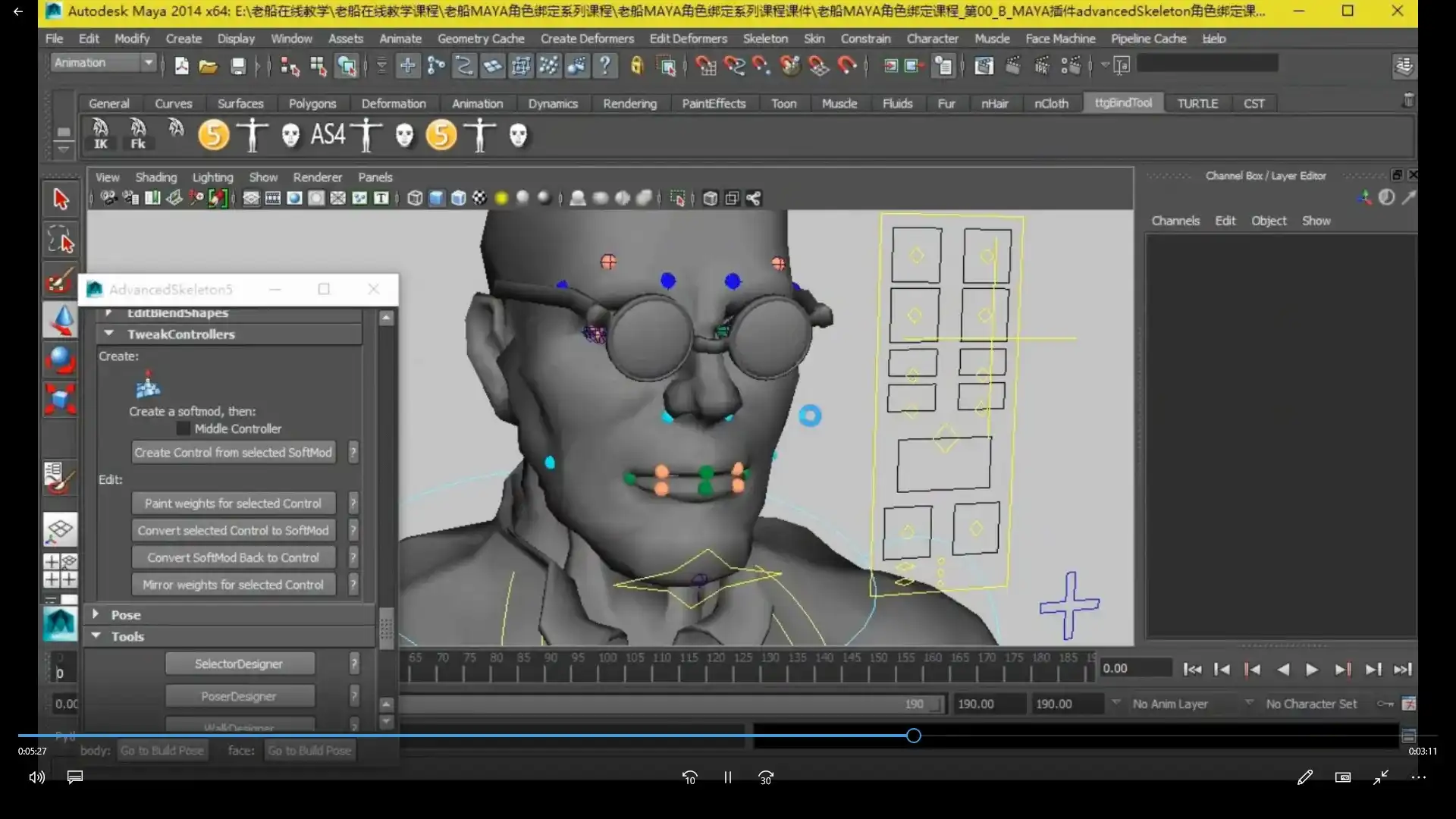Open AdvancedSkeleton5 via the yellow 5 shelf icon

(x=213, y=134)
